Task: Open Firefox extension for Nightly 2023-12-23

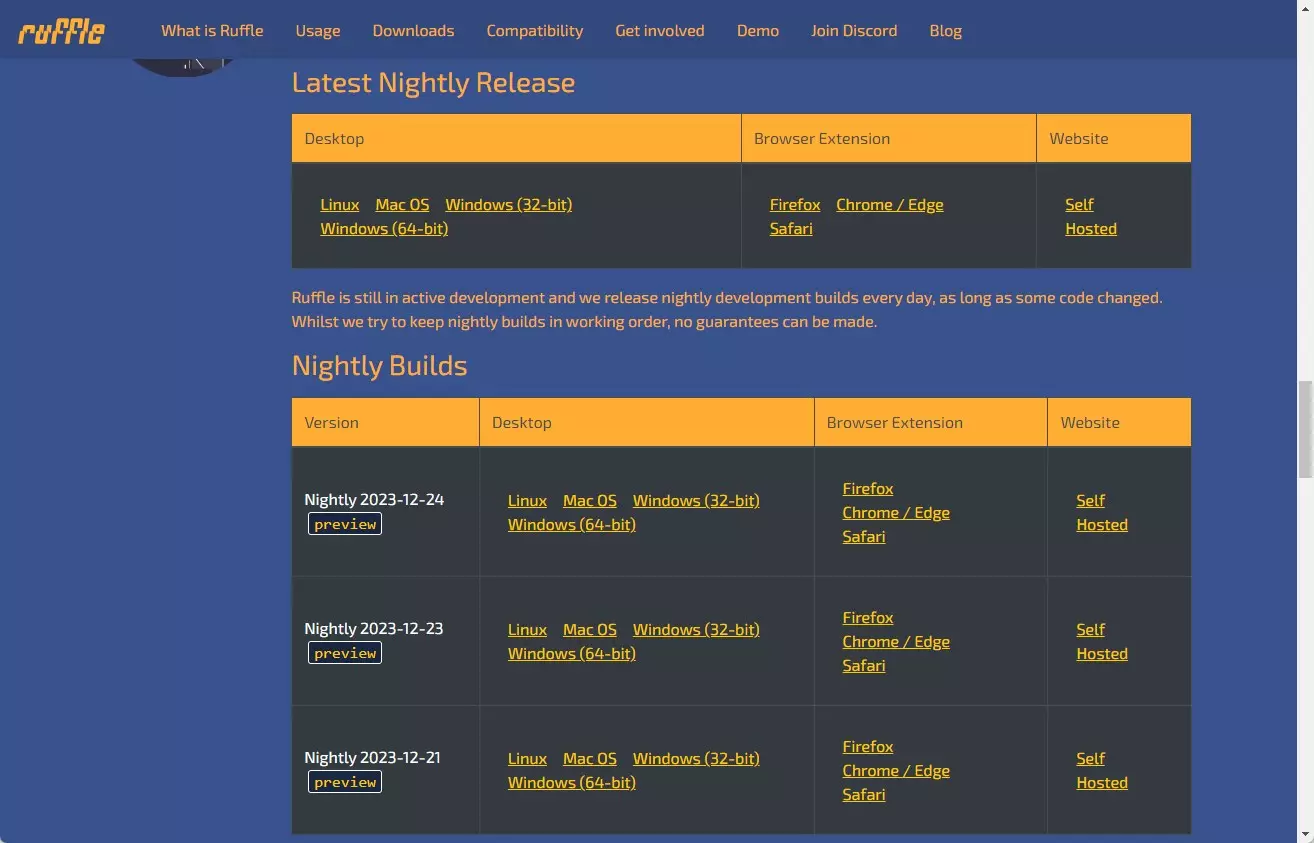Action: coord(868,617)
